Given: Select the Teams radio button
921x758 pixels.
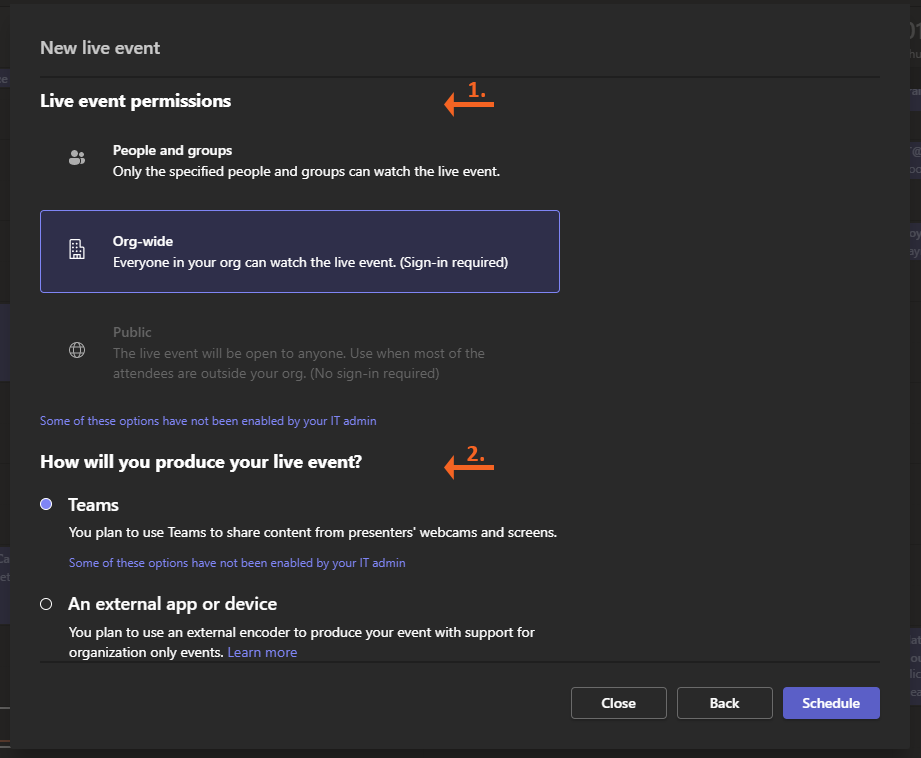Looking at the screenshot, I should [x=46, y=505].
